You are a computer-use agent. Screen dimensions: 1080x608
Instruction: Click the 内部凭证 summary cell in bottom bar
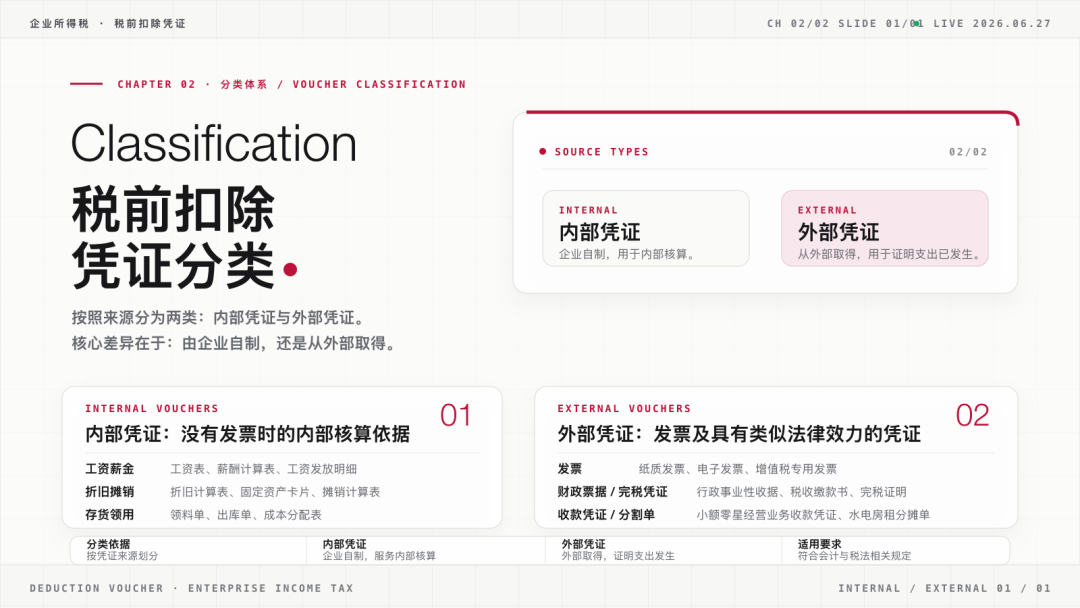click(426, 550)
